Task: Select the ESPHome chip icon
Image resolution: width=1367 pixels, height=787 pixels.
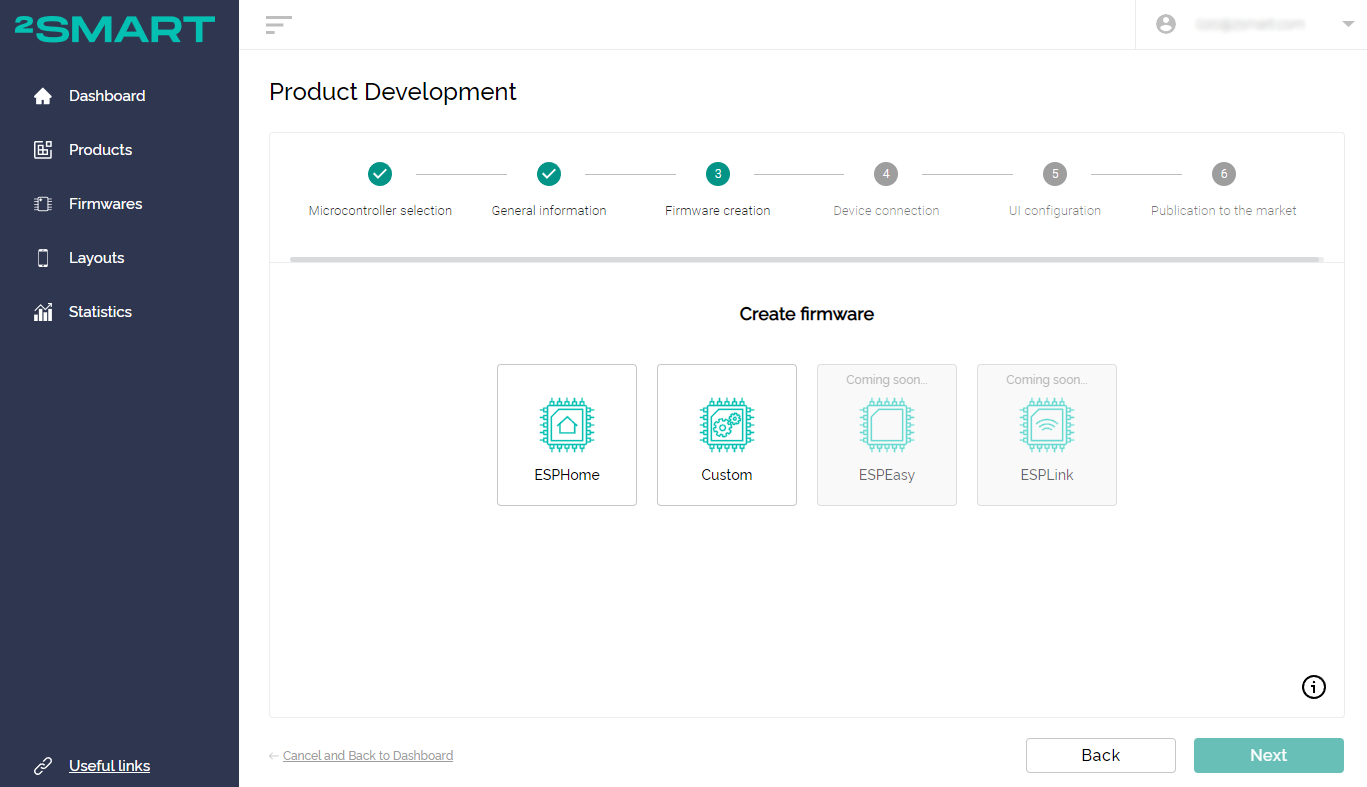Action: pos(567,424)
